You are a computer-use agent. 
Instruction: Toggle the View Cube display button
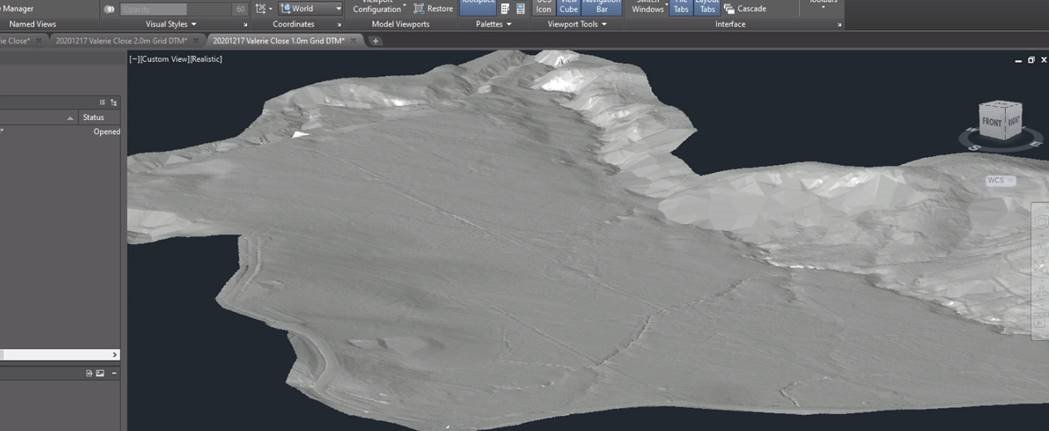[569, 7]
